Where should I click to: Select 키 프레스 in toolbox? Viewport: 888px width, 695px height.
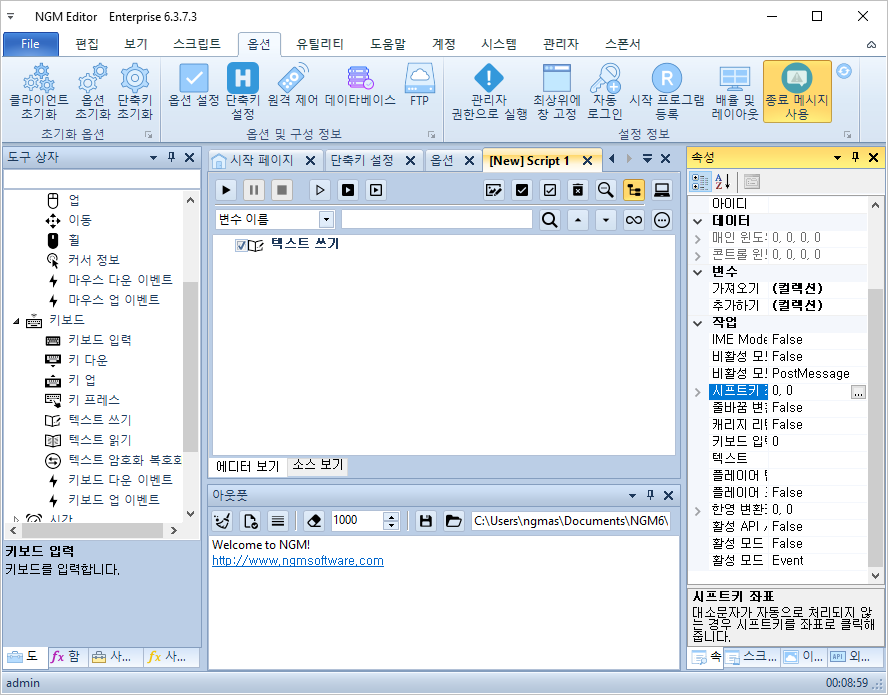(x=94, y=400)
